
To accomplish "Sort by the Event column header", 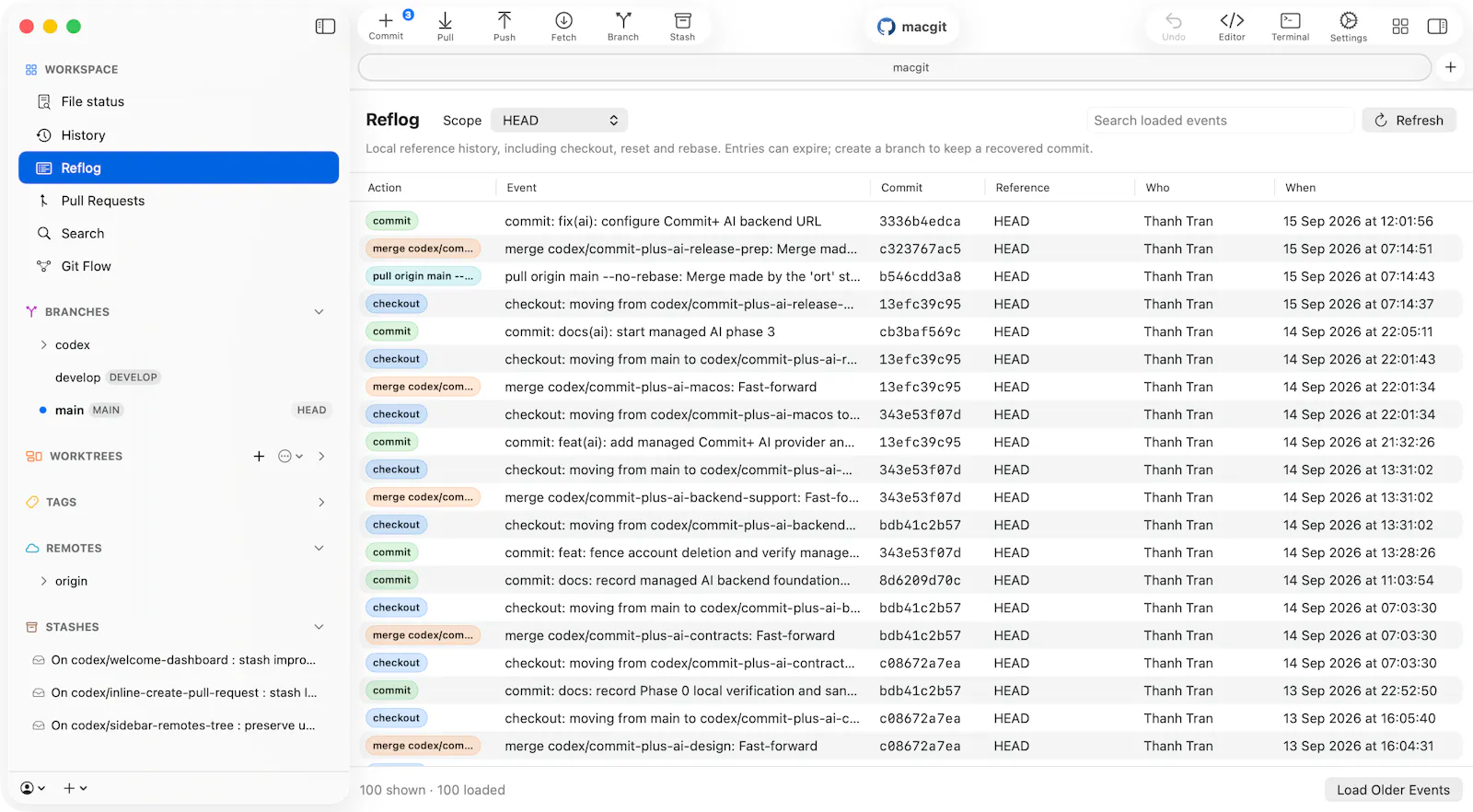I will click(x=521, y=188).
